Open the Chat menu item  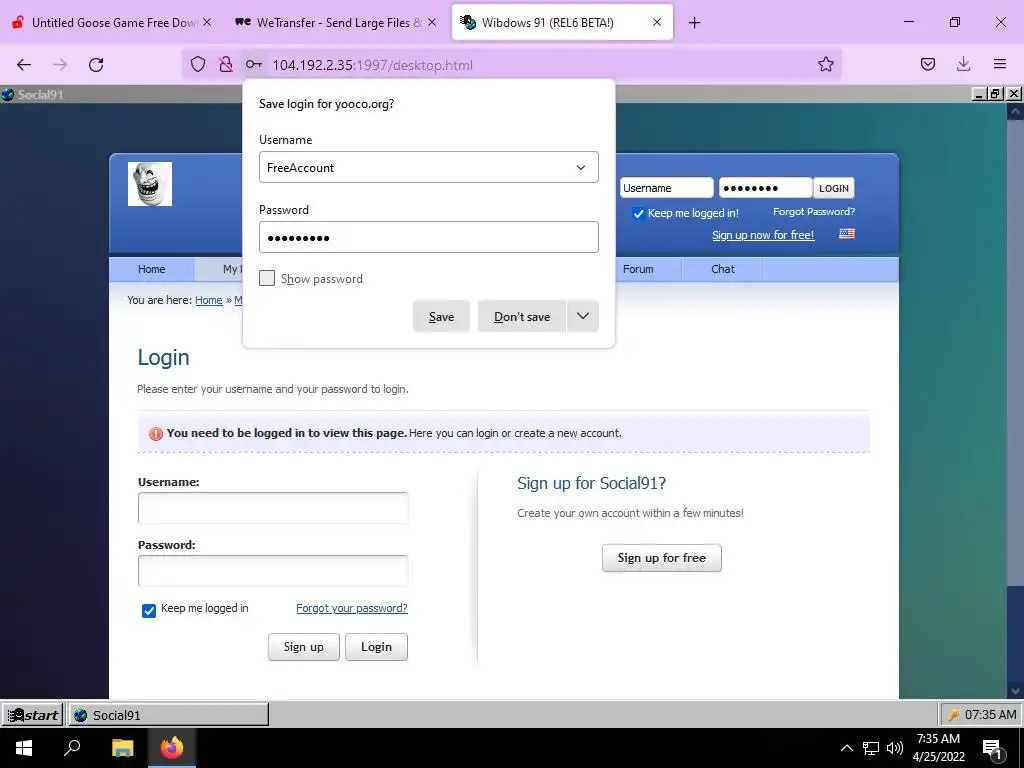pyautogui.click(x=723, y=269)
